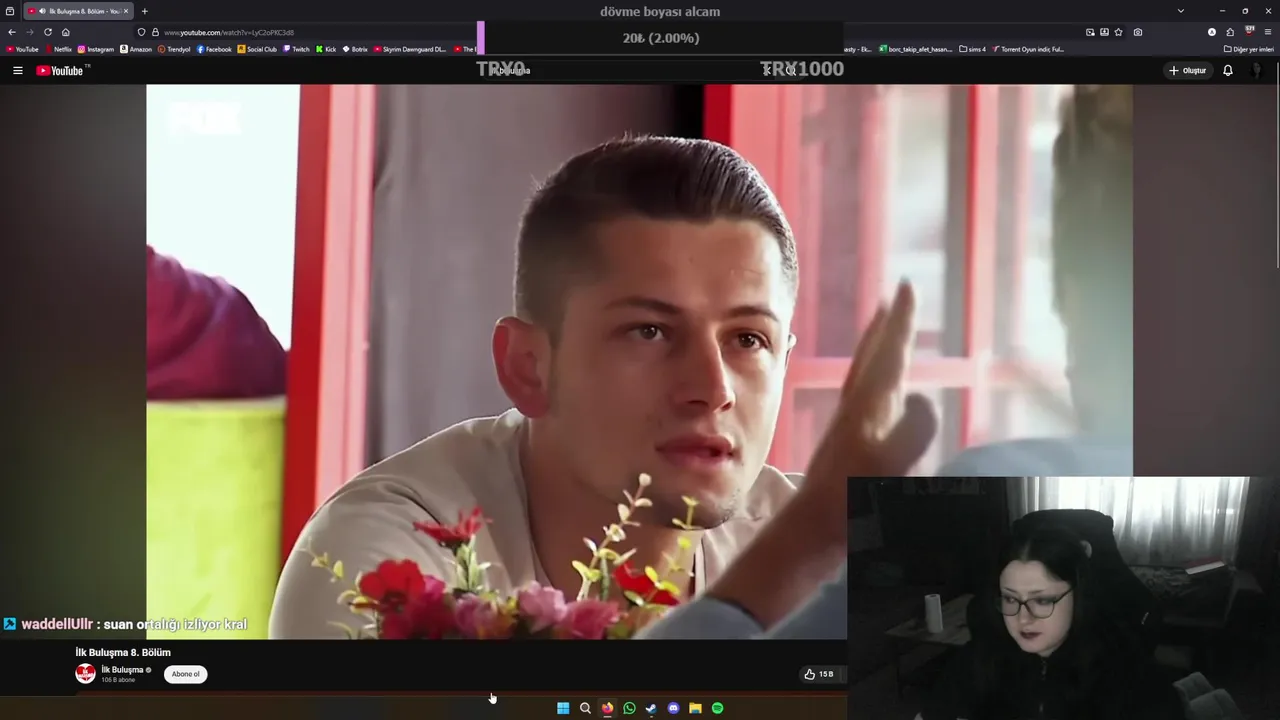Subscribe with the Abone ol button
The width and height of the screenshot is (1280, 720).
(x=185, y=674)
